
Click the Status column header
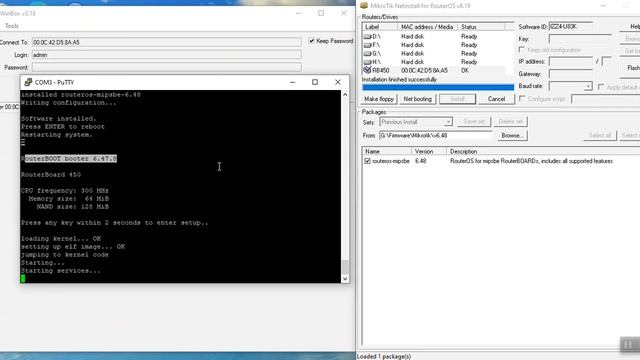coord(481,27)
